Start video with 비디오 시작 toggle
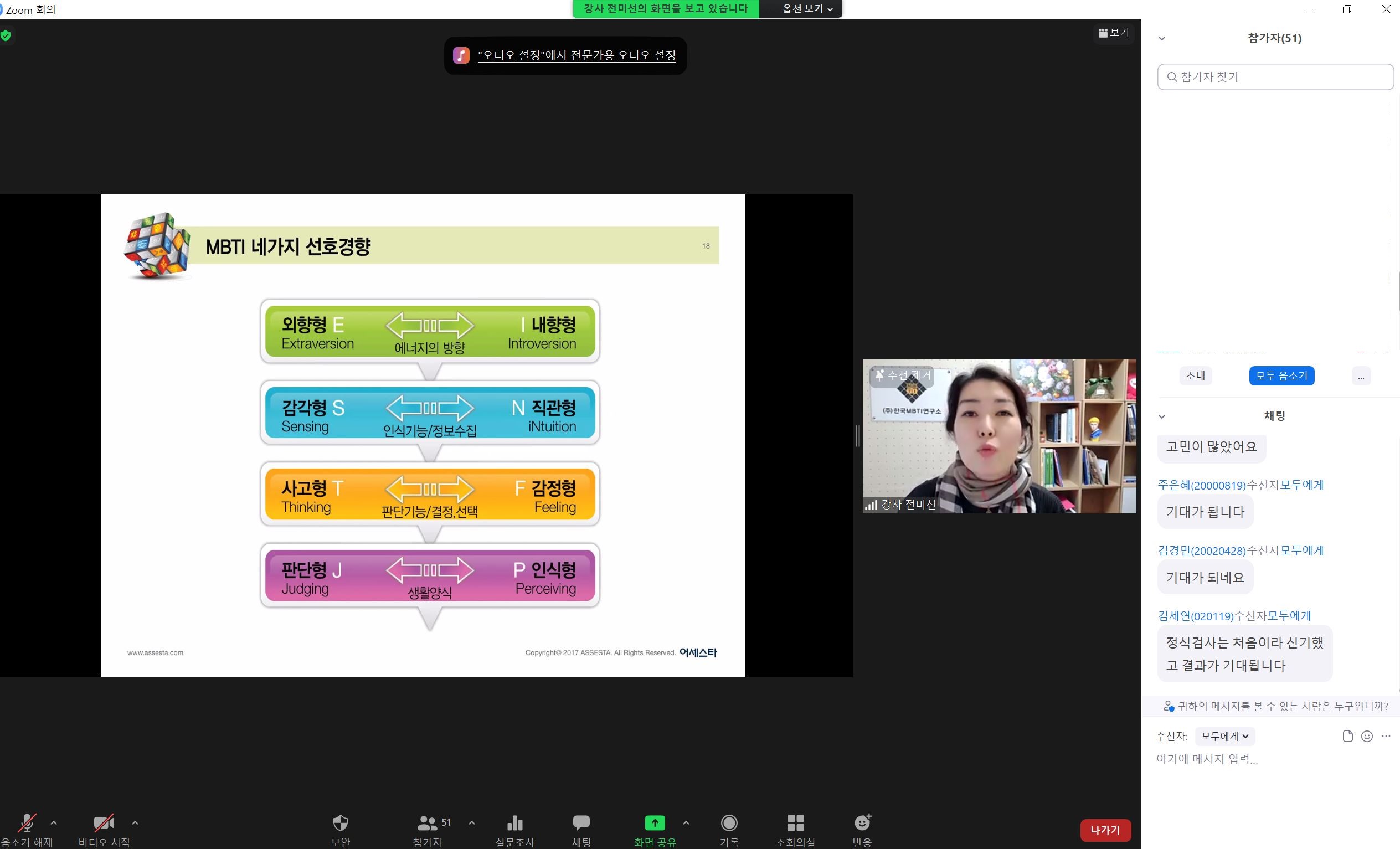This screenshot has height=849, width=1400. 104,823
